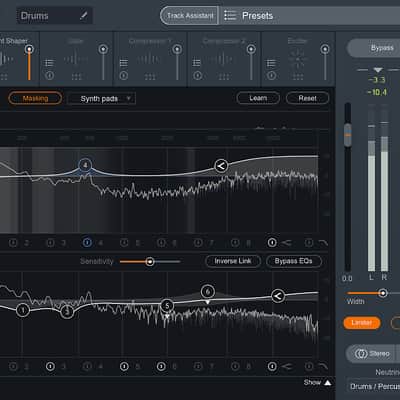Open the Compressor 2 preset list icon
Screen dimensions: 400x400
[x=197, y=63]
